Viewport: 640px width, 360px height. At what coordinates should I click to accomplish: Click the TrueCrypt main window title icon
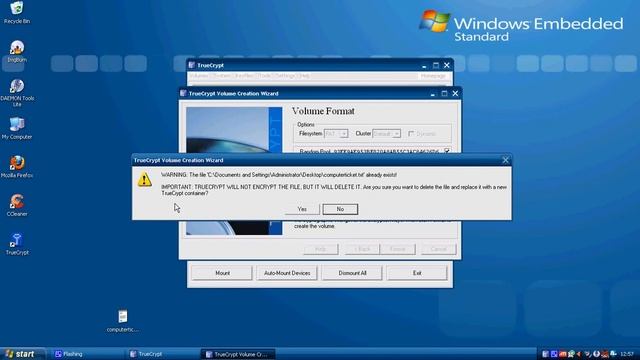pos(192,65)
